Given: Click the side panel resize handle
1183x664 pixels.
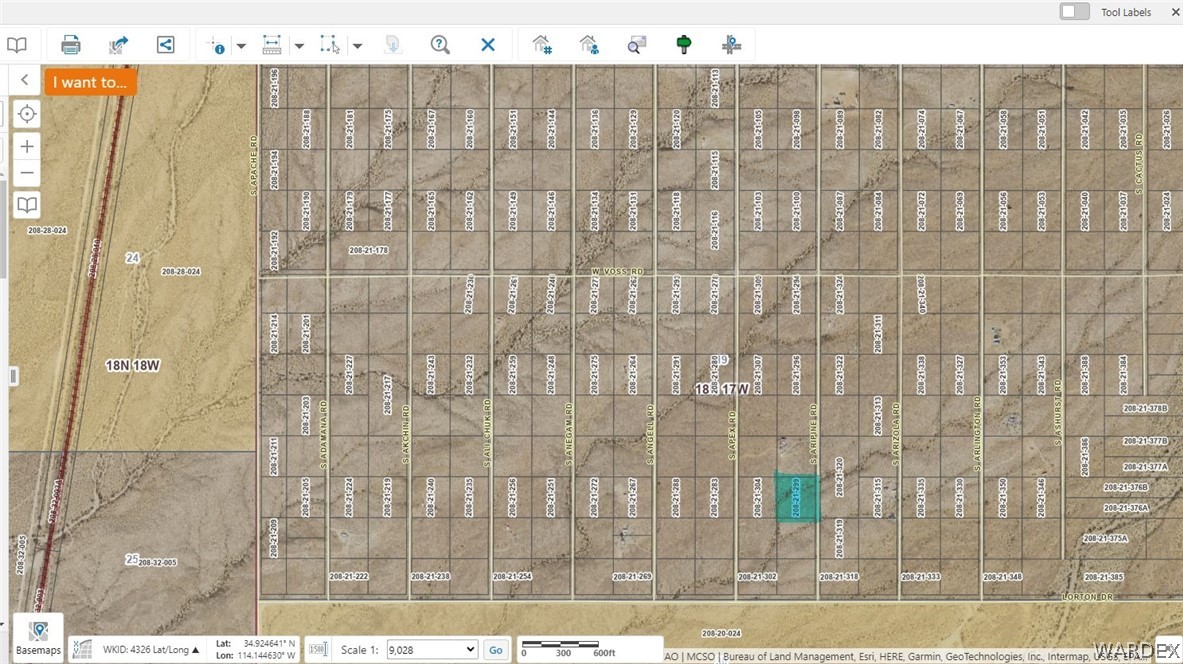Looking at the screenshot, I should pos(14,376).
